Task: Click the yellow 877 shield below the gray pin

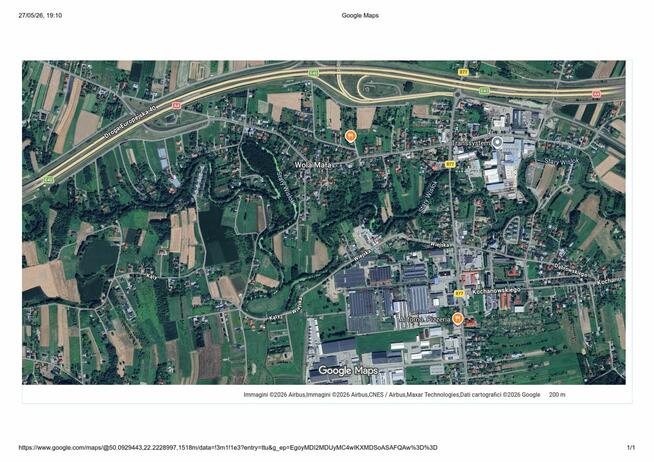Action: (x=450, y=164)
